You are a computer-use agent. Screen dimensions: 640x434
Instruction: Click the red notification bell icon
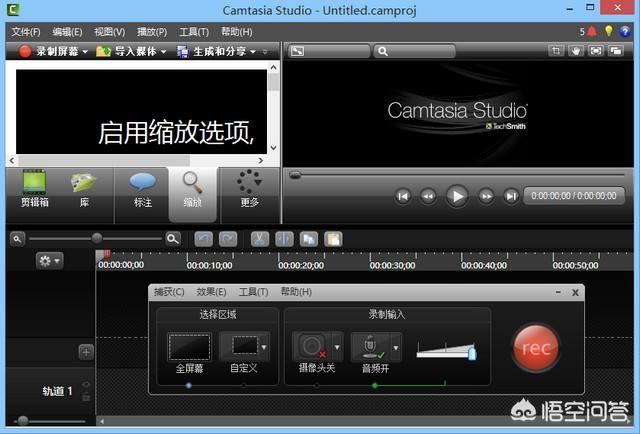coord(592,31)
